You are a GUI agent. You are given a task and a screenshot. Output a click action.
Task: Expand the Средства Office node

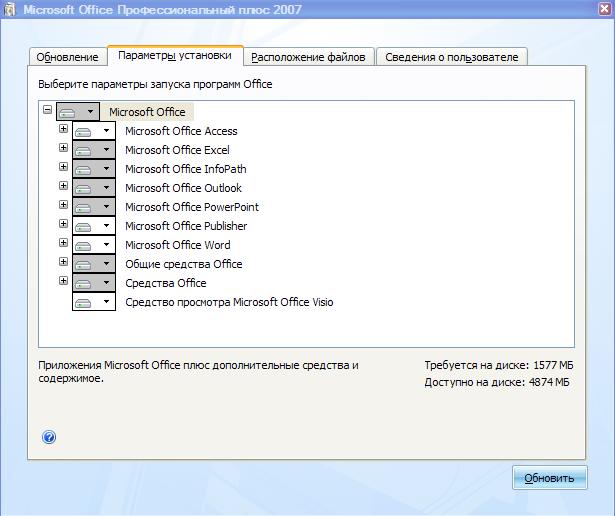[x=63, y=280]
